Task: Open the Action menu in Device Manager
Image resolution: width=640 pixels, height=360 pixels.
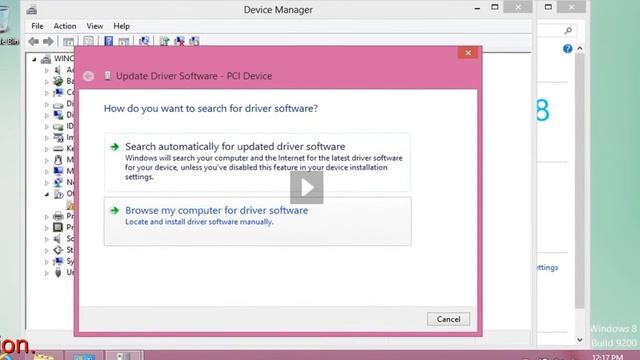Action: [x=65, y=26]
